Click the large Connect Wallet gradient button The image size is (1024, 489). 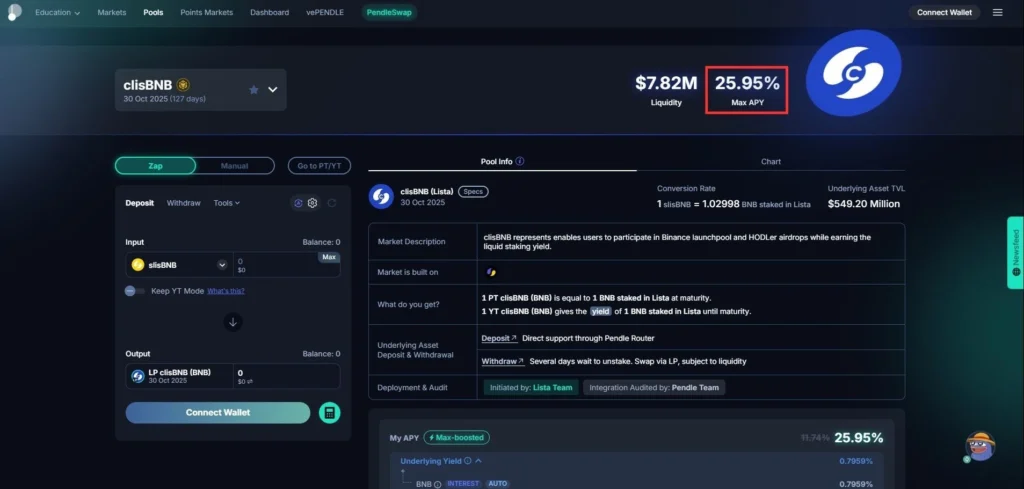pos(217,413)
